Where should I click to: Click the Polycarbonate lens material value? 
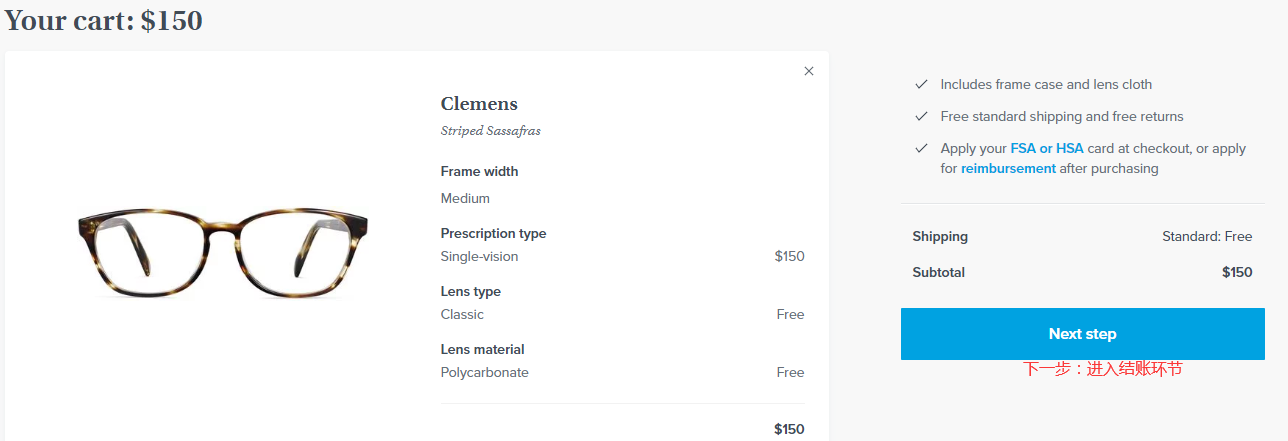point(484,373)
